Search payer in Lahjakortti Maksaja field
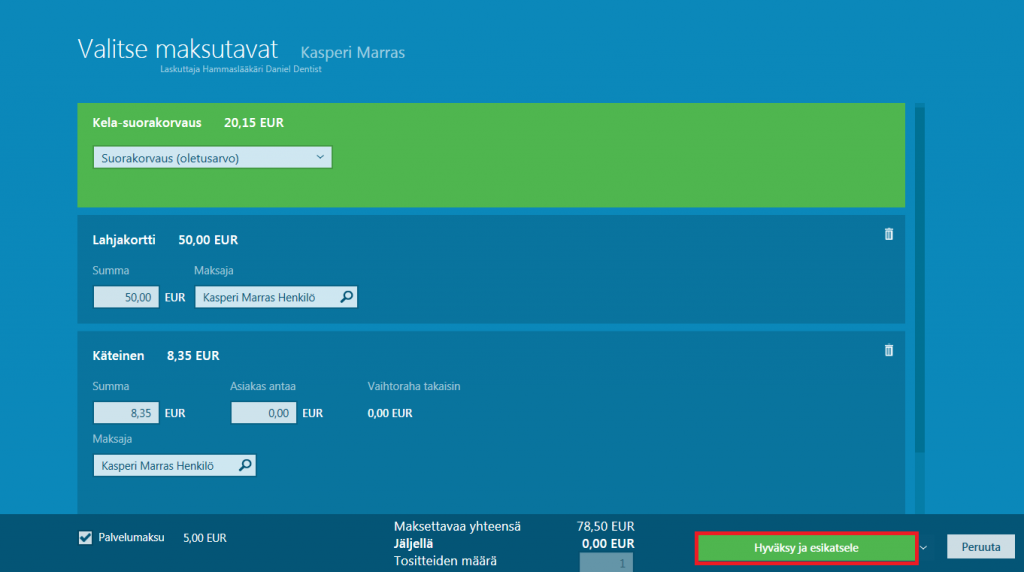The image size is (1024, 572). click(x=347, y=297)
